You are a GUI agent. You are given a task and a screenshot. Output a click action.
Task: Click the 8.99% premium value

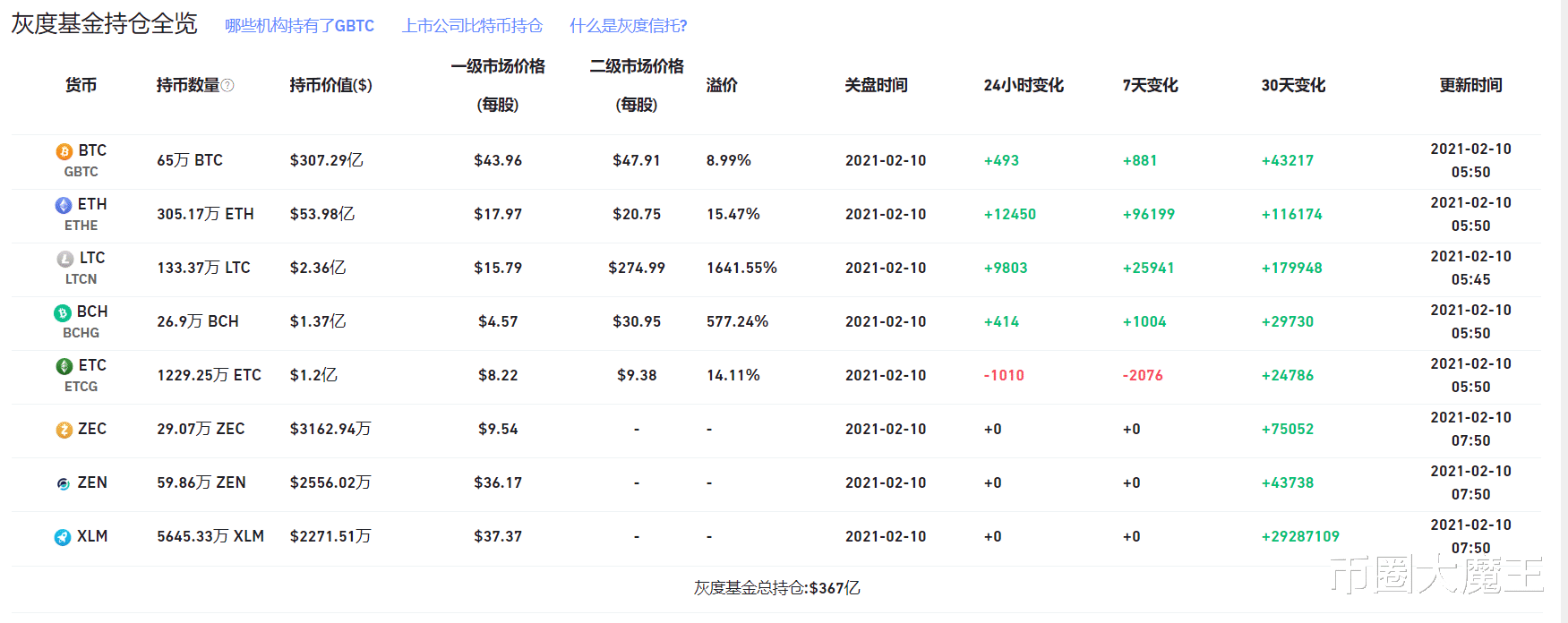click(729, 160)
